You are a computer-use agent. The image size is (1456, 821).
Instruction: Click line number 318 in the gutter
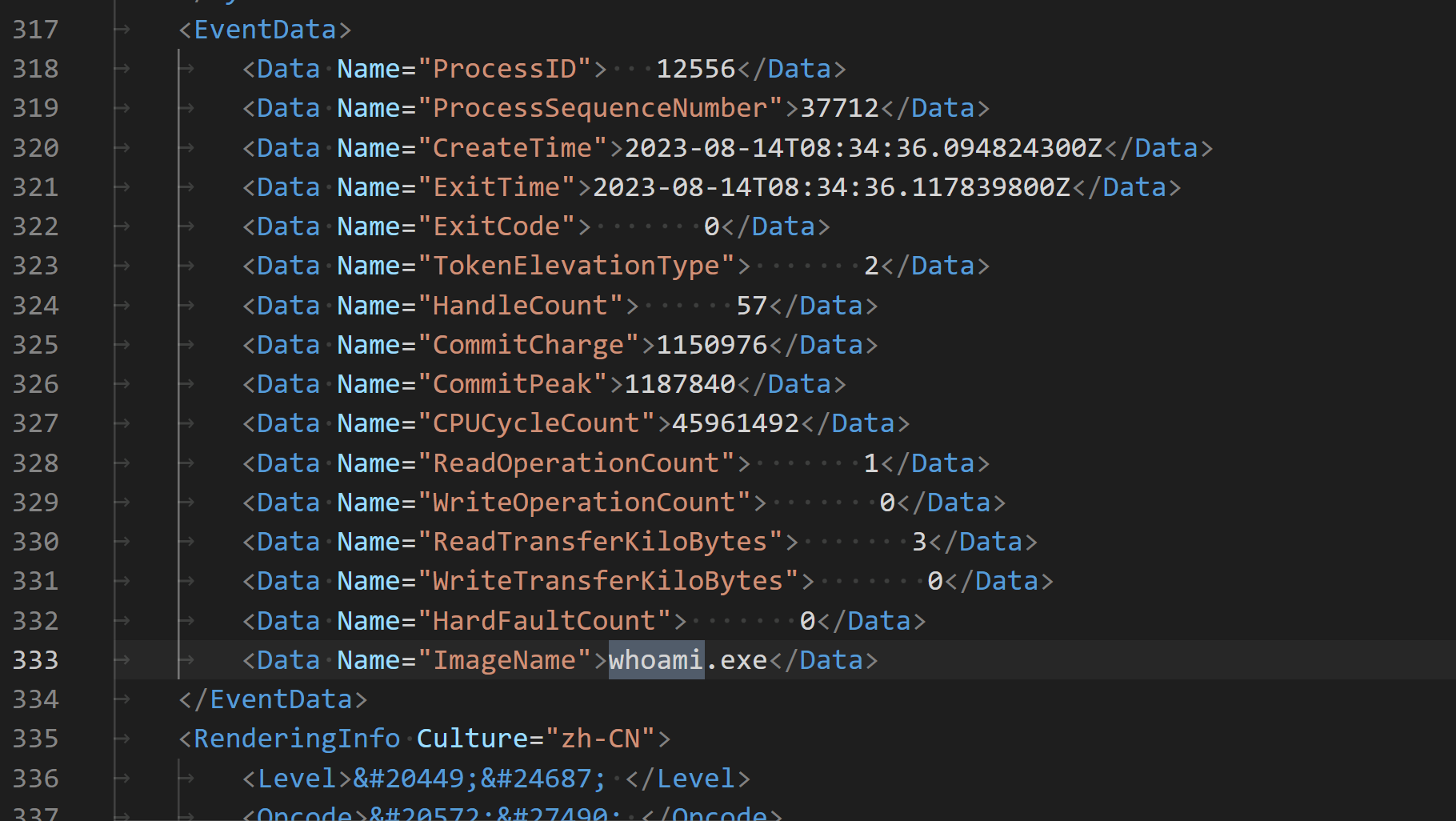(x=35, y=69)
